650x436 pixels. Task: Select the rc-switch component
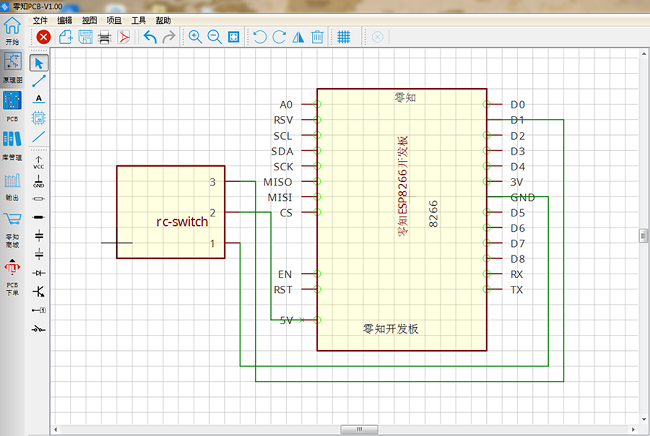pos(171,212)
